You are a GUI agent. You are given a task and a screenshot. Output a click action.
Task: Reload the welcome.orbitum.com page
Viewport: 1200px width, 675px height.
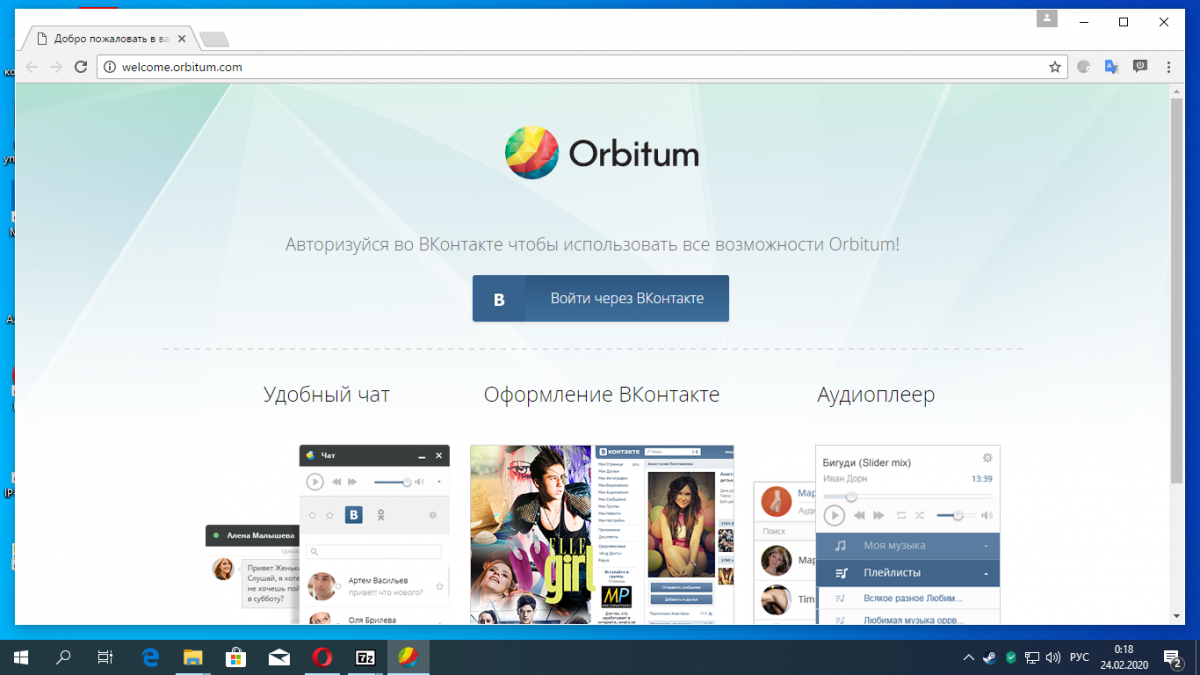(82, 67)
